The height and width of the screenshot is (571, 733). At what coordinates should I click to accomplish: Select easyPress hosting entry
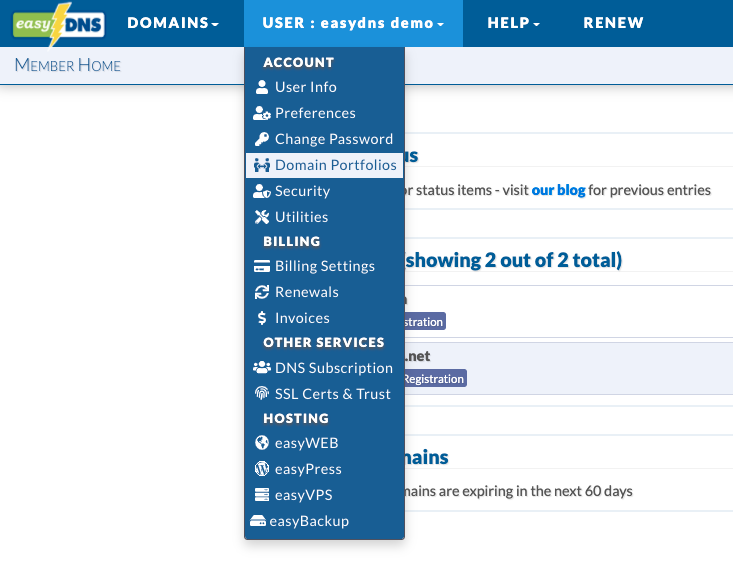click(324, 469)
